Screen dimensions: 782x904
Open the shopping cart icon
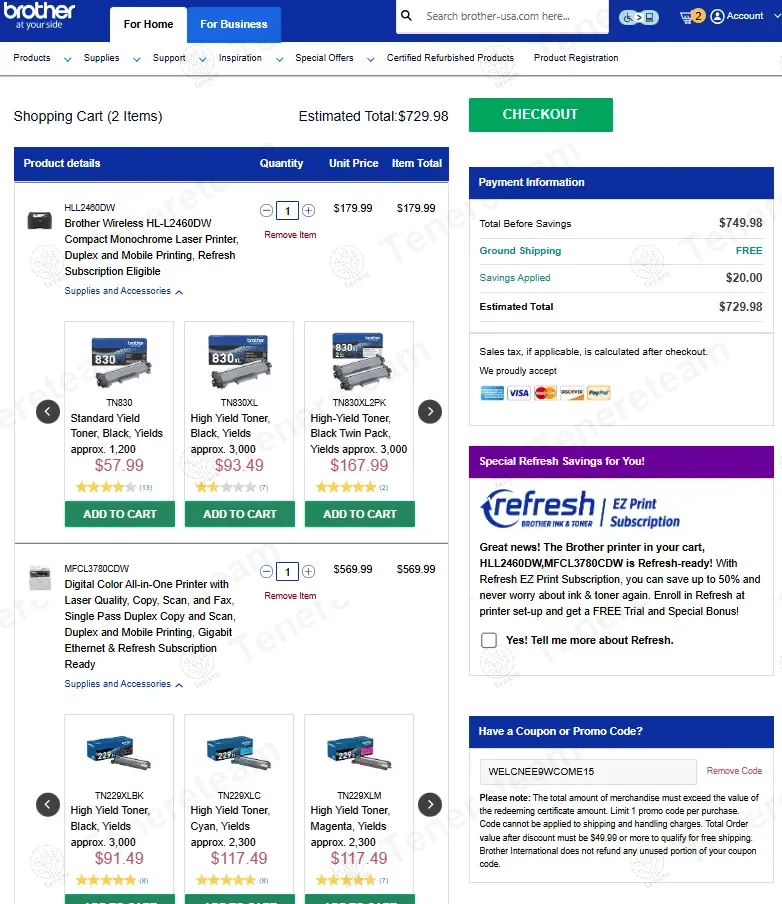pyautogui.click(x=688, y=17)
